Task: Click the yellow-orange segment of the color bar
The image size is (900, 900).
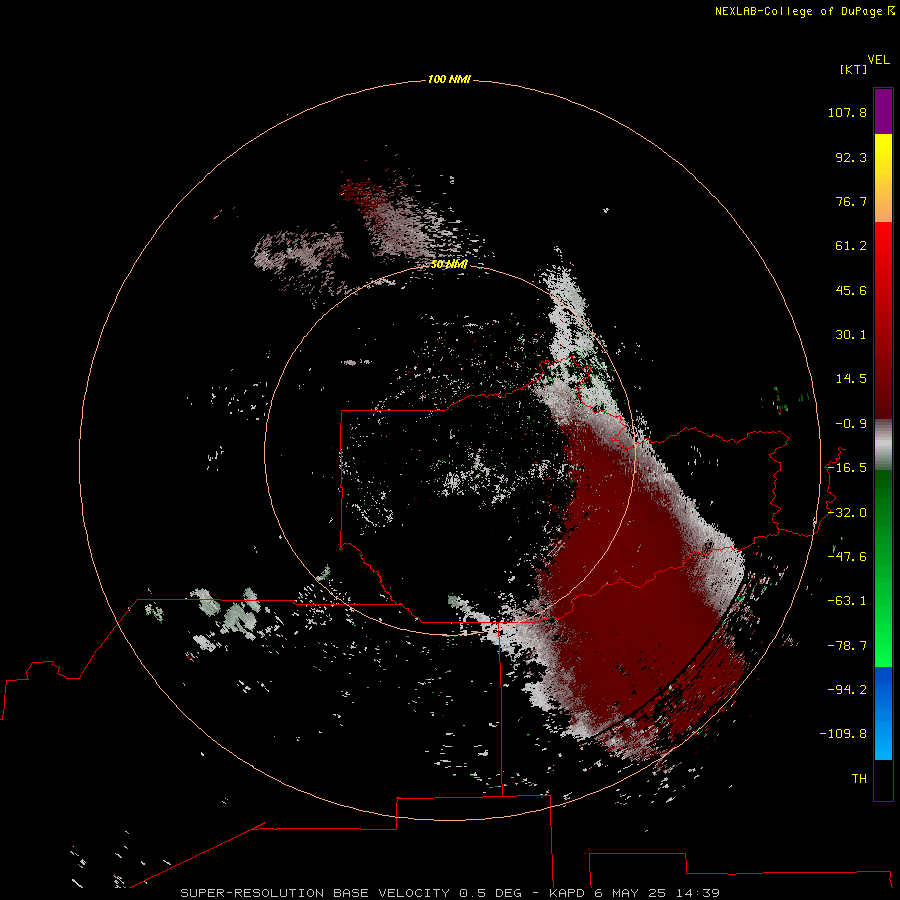Action: 883,178
